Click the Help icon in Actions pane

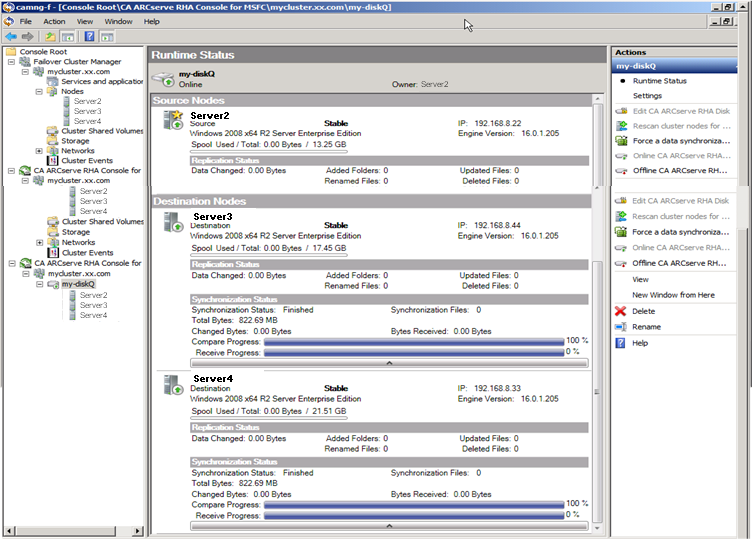tap(621, 343)
